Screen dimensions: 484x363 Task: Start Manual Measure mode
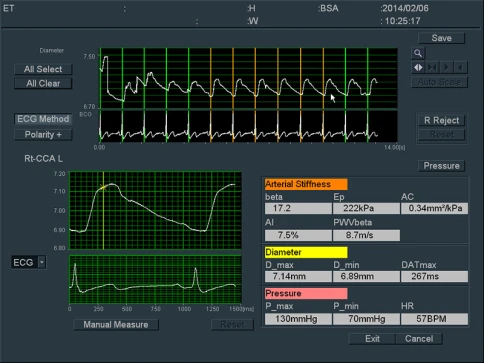click(116, 325)
